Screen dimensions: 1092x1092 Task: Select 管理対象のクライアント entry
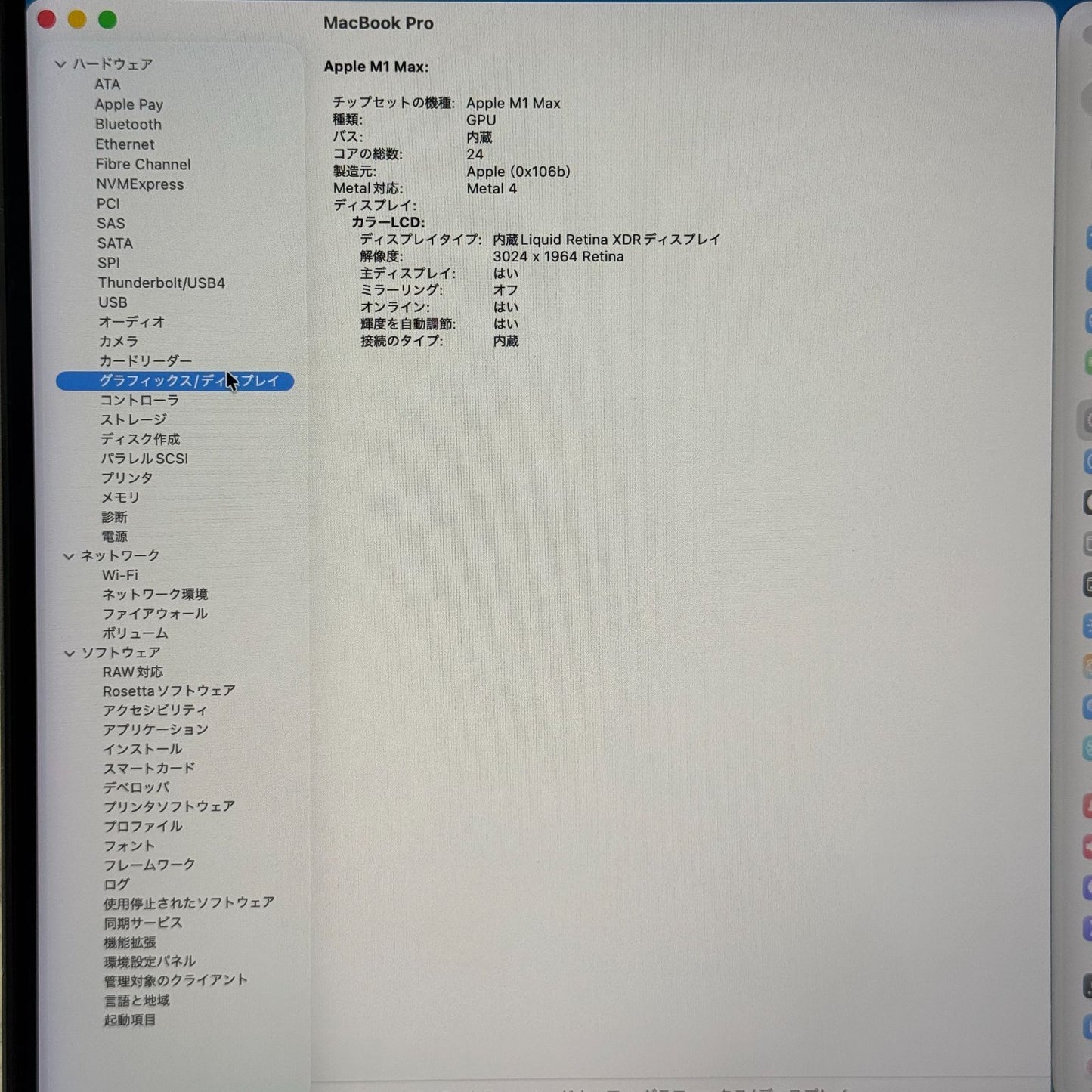pyautogui.click(x=176, y=981)
